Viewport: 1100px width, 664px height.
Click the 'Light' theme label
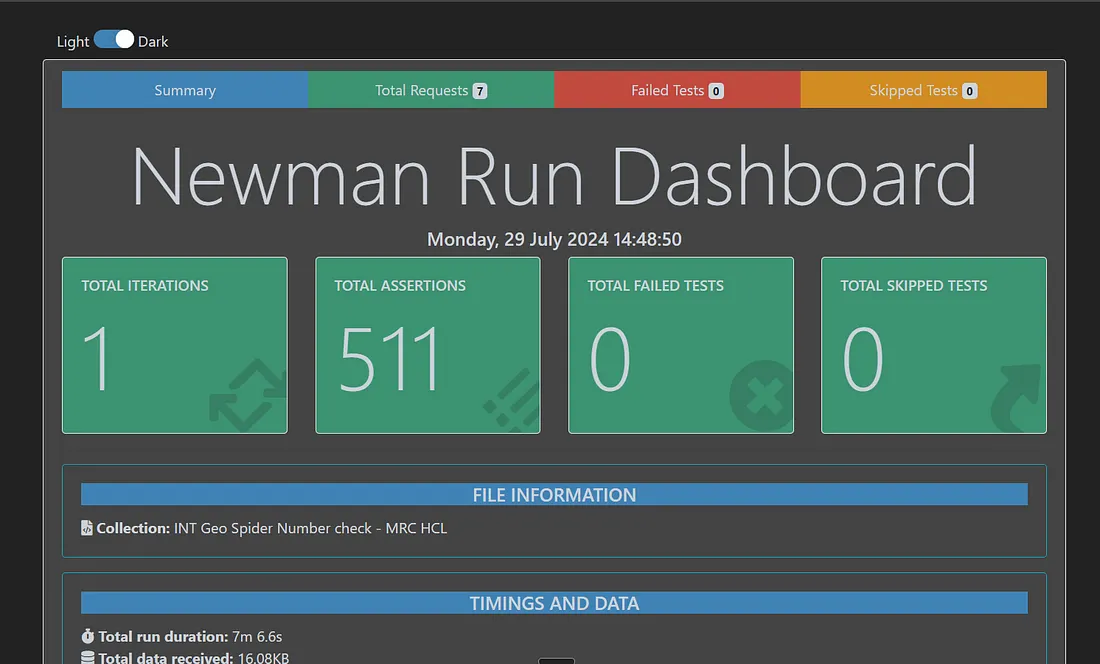[73, 41]
